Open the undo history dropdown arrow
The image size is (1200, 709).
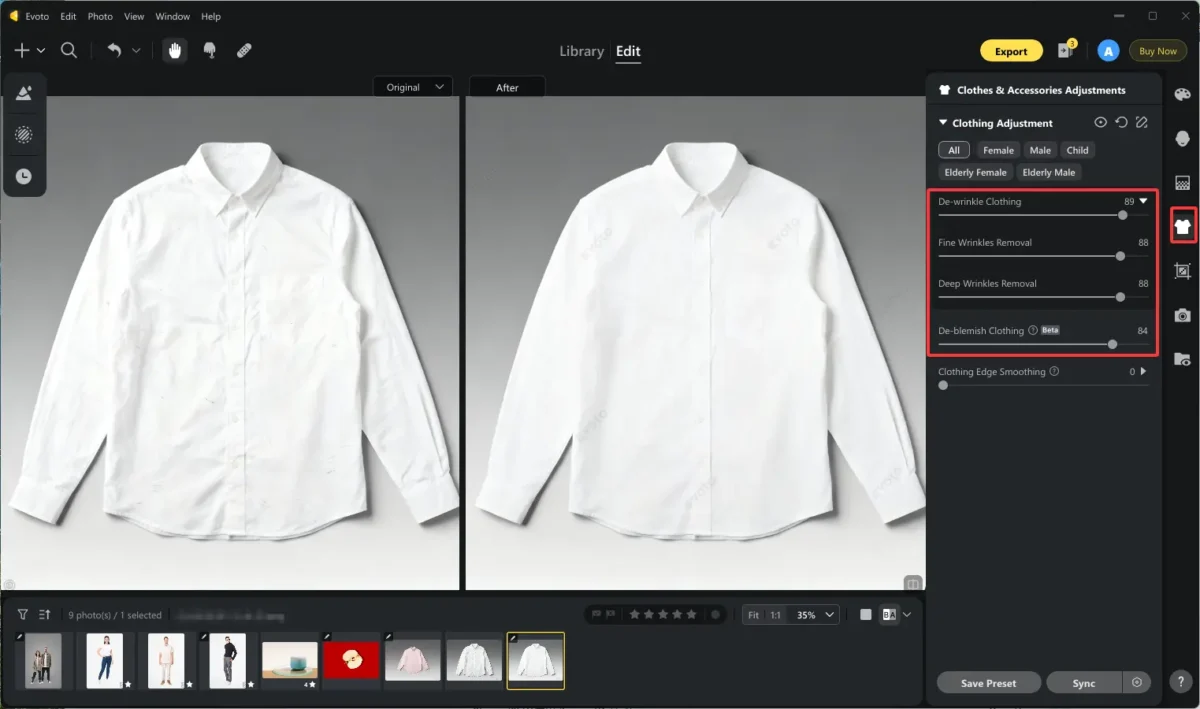tap(136, 51)
